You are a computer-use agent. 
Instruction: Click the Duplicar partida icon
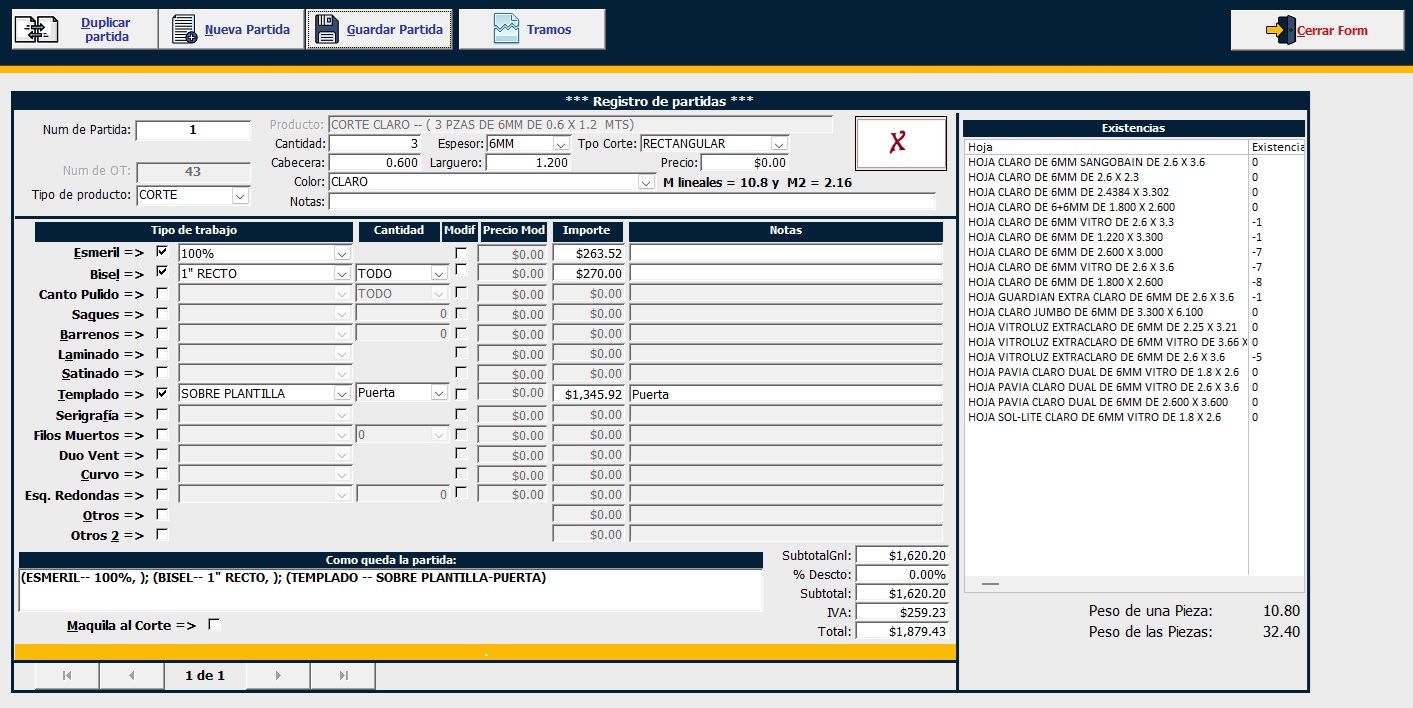(x=36, y=29)
